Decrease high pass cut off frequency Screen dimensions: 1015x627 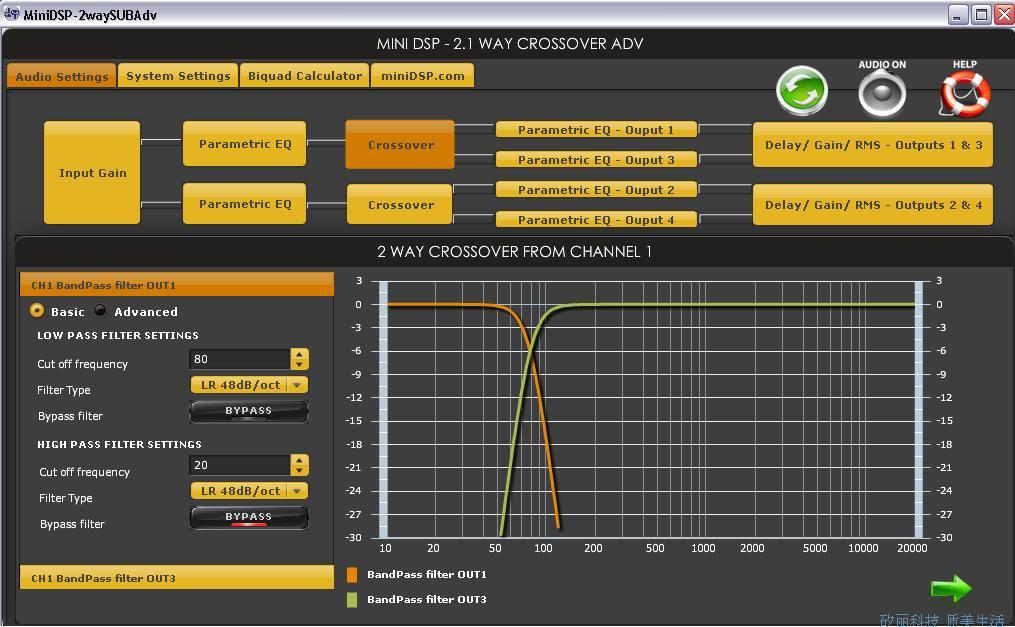coord(299,470)
